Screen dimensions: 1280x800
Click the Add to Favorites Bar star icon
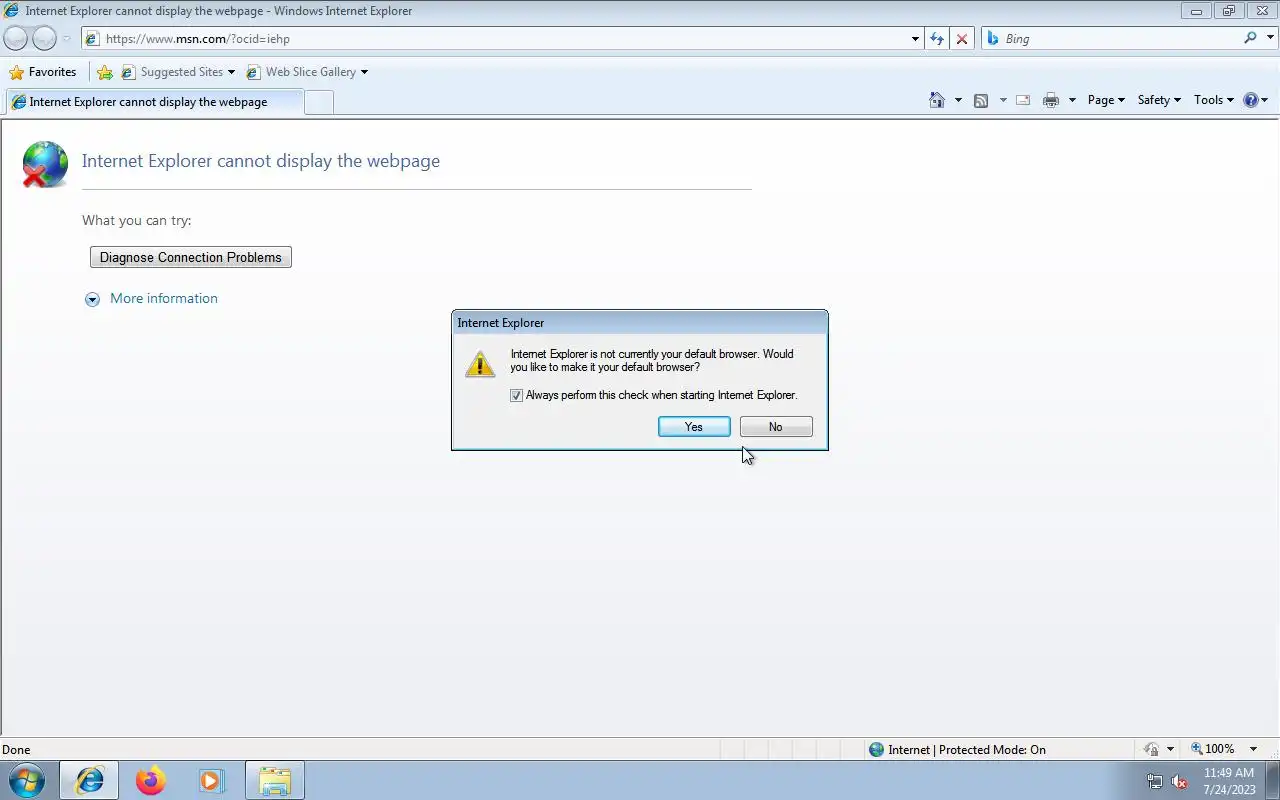(105, 72)
